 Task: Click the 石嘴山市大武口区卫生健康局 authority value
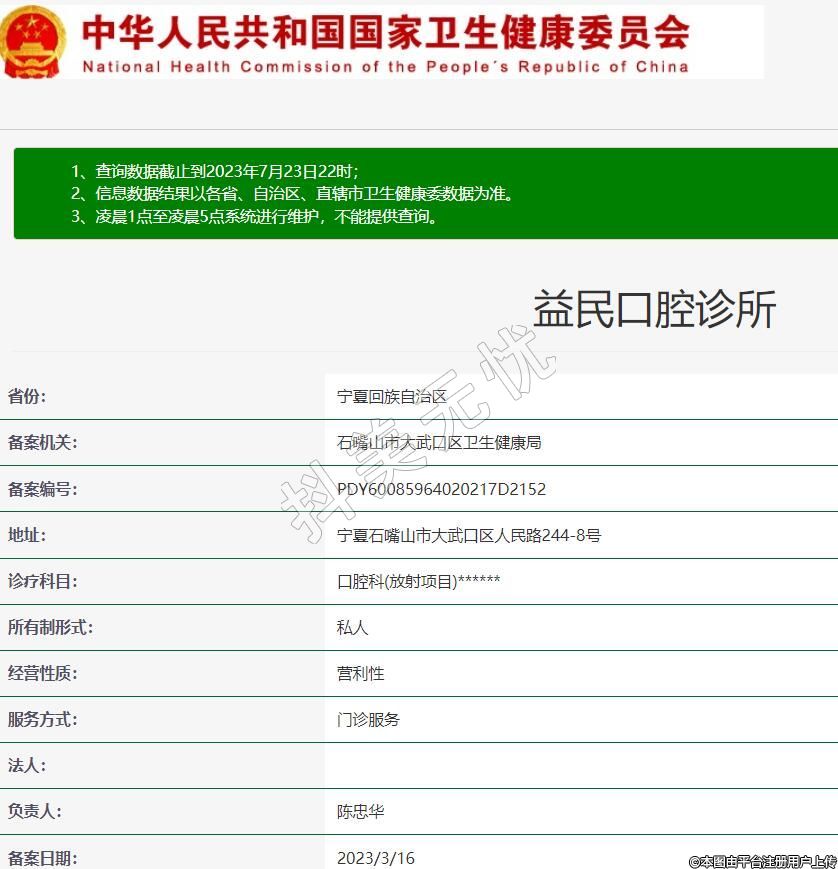coord(439,442)
